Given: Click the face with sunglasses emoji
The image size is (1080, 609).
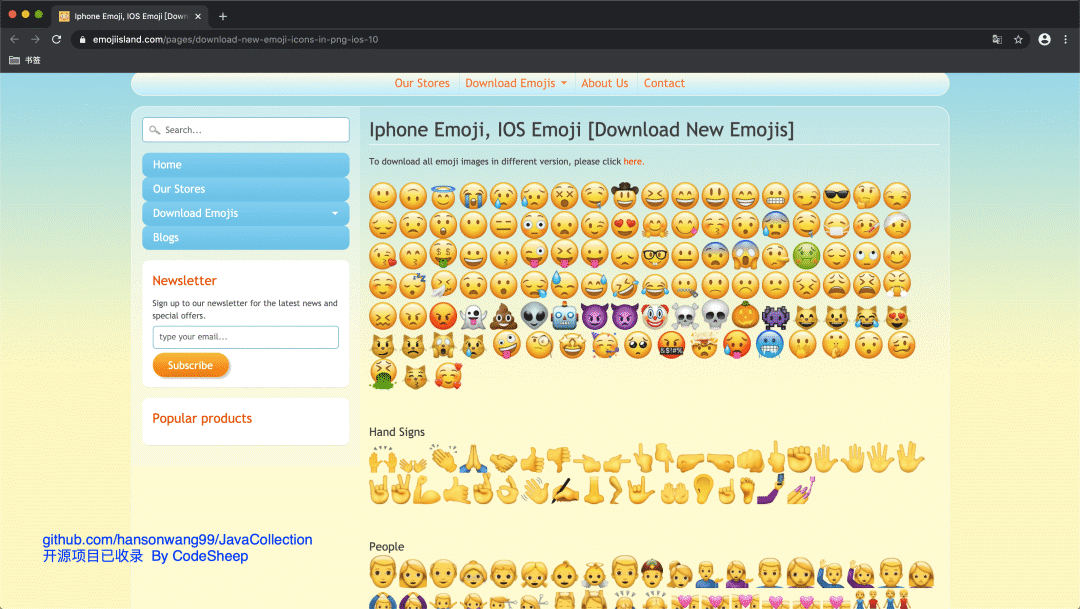Looking at the screenshot, I should (836, 196).
